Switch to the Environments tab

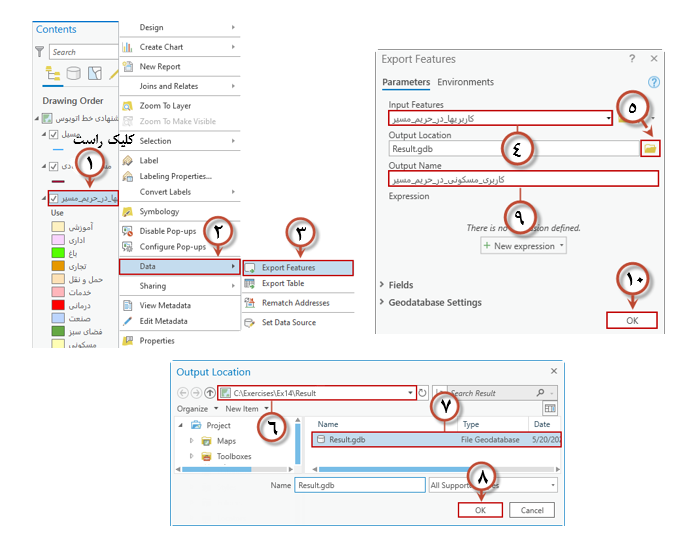click(465, 82)
